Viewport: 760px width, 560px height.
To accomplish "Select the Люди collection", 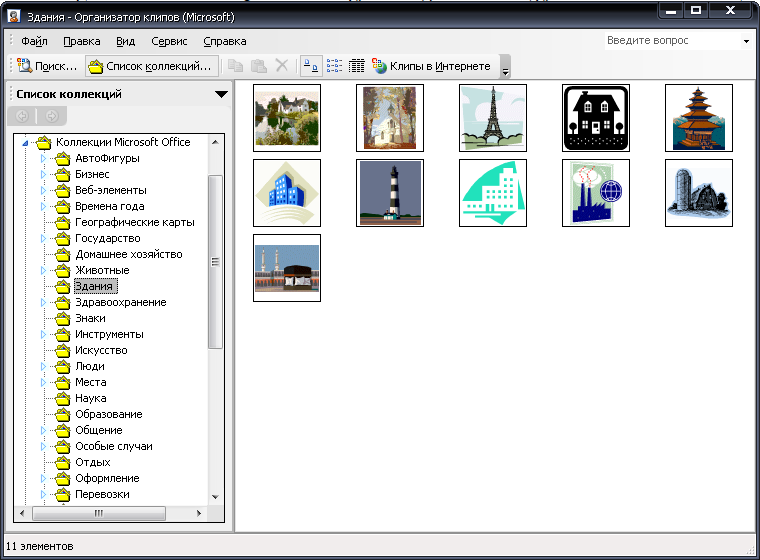I will coord(90,366).
